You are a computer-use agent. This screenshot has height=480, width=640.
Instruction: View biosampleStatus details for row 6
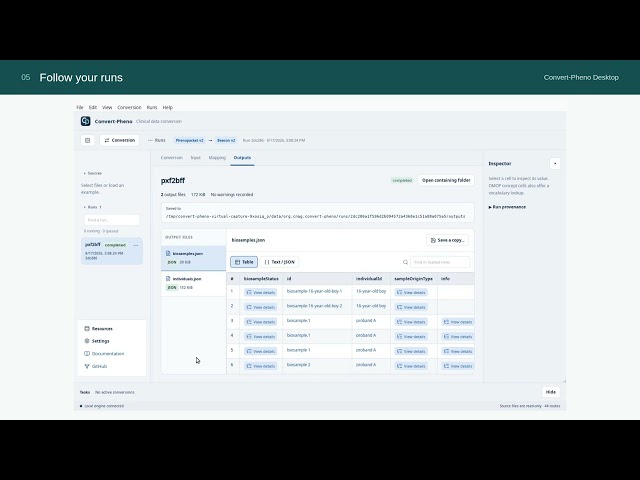point(260,366)
